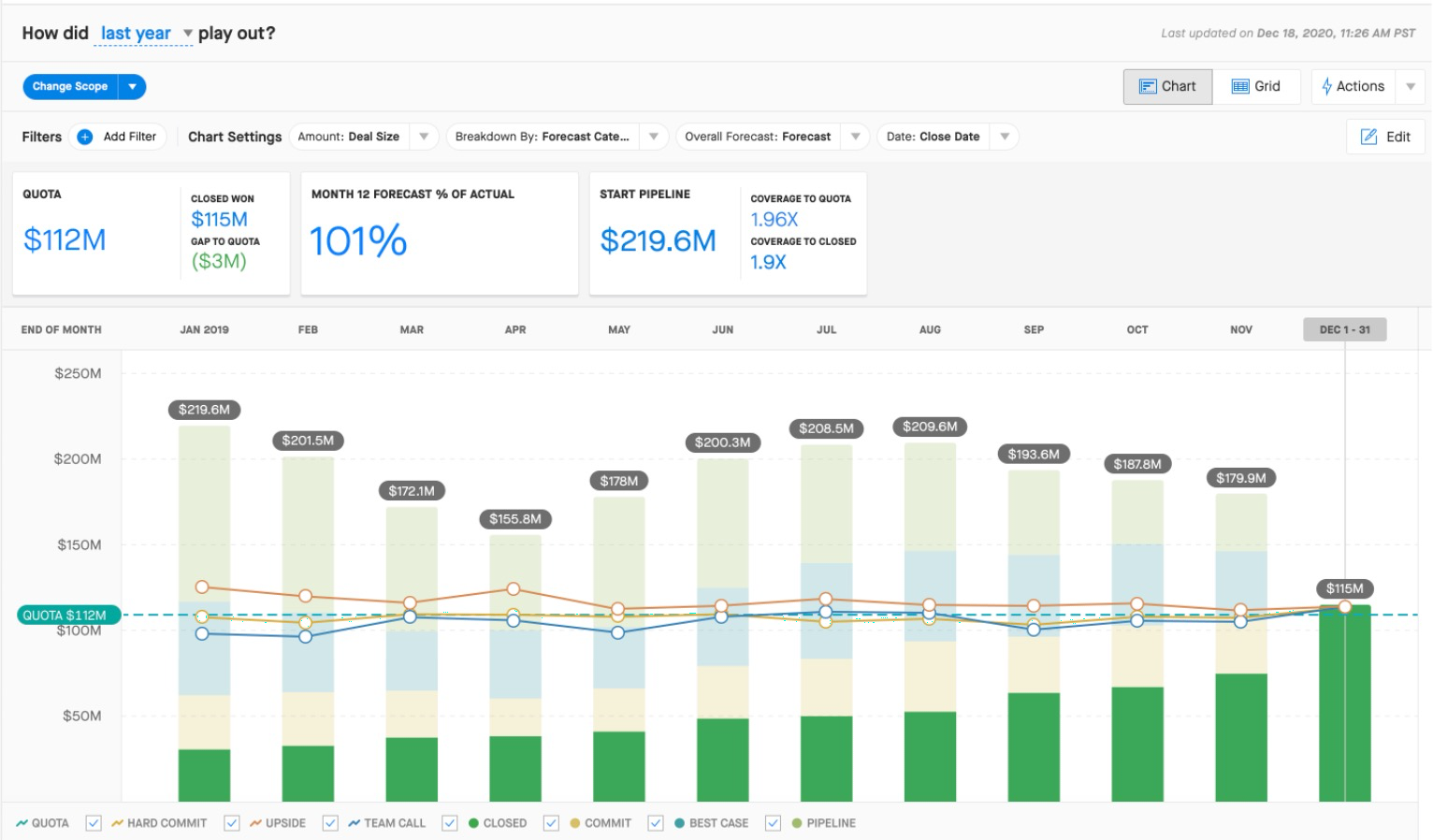Expand the arrow next to Actions
1433x840 pixels.
tap(1411, 86)
